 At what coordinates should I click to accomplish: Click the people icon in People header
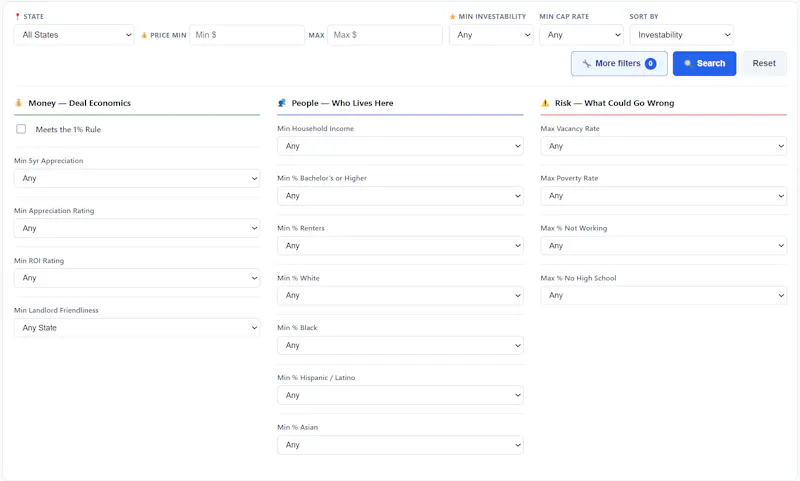click(x=282, y=103)
